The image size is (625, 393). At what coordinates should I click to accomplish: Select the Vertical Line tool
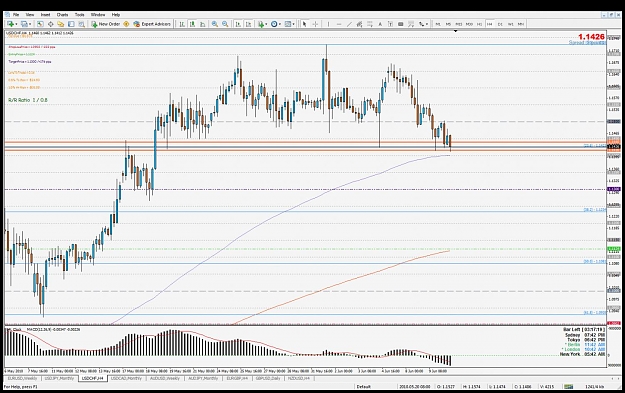tap(328, 24)
